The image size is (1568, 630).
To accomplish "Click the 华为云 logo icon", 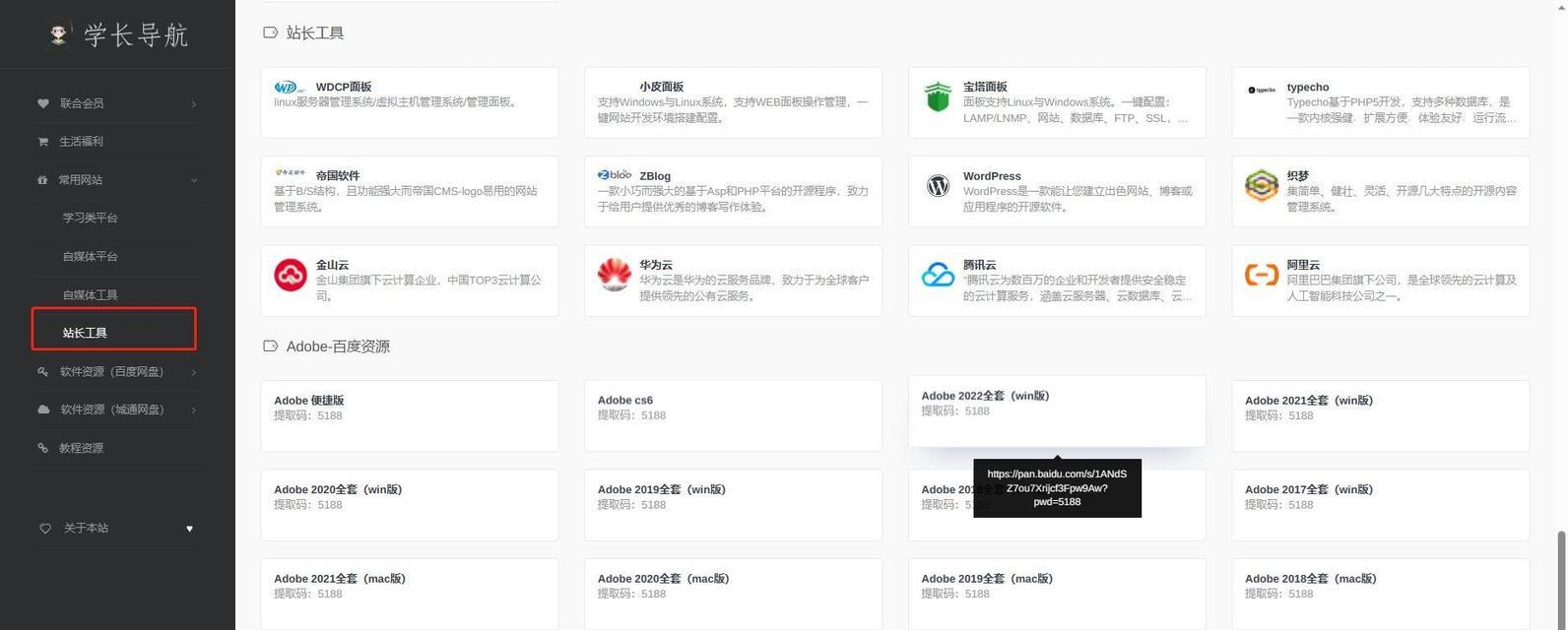I will pos(614,275).
